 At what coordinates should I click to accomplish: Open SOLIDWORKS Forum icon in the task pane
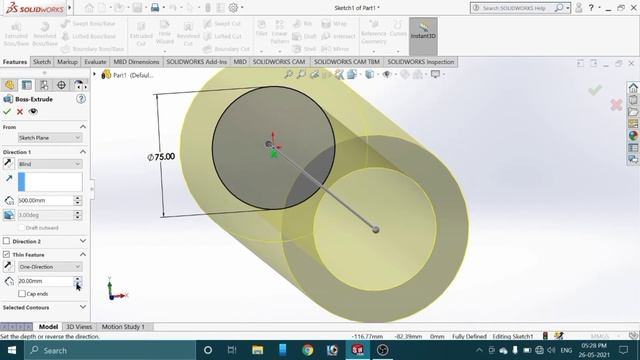(633, 159)
